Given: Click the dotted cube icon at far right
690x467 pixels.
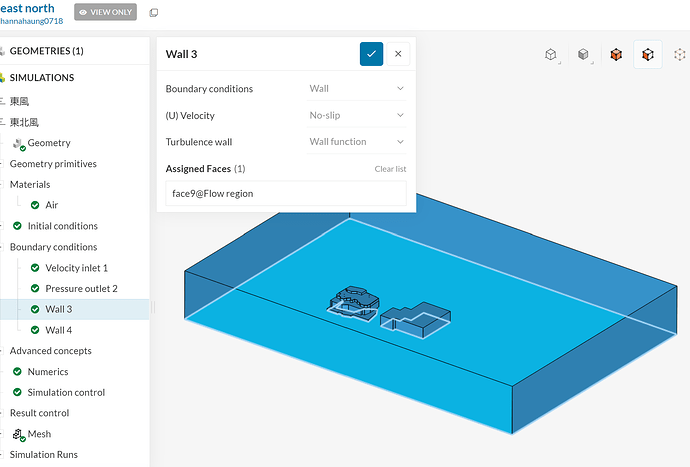Looking at the screenshot, I should [x=681, y=55].
